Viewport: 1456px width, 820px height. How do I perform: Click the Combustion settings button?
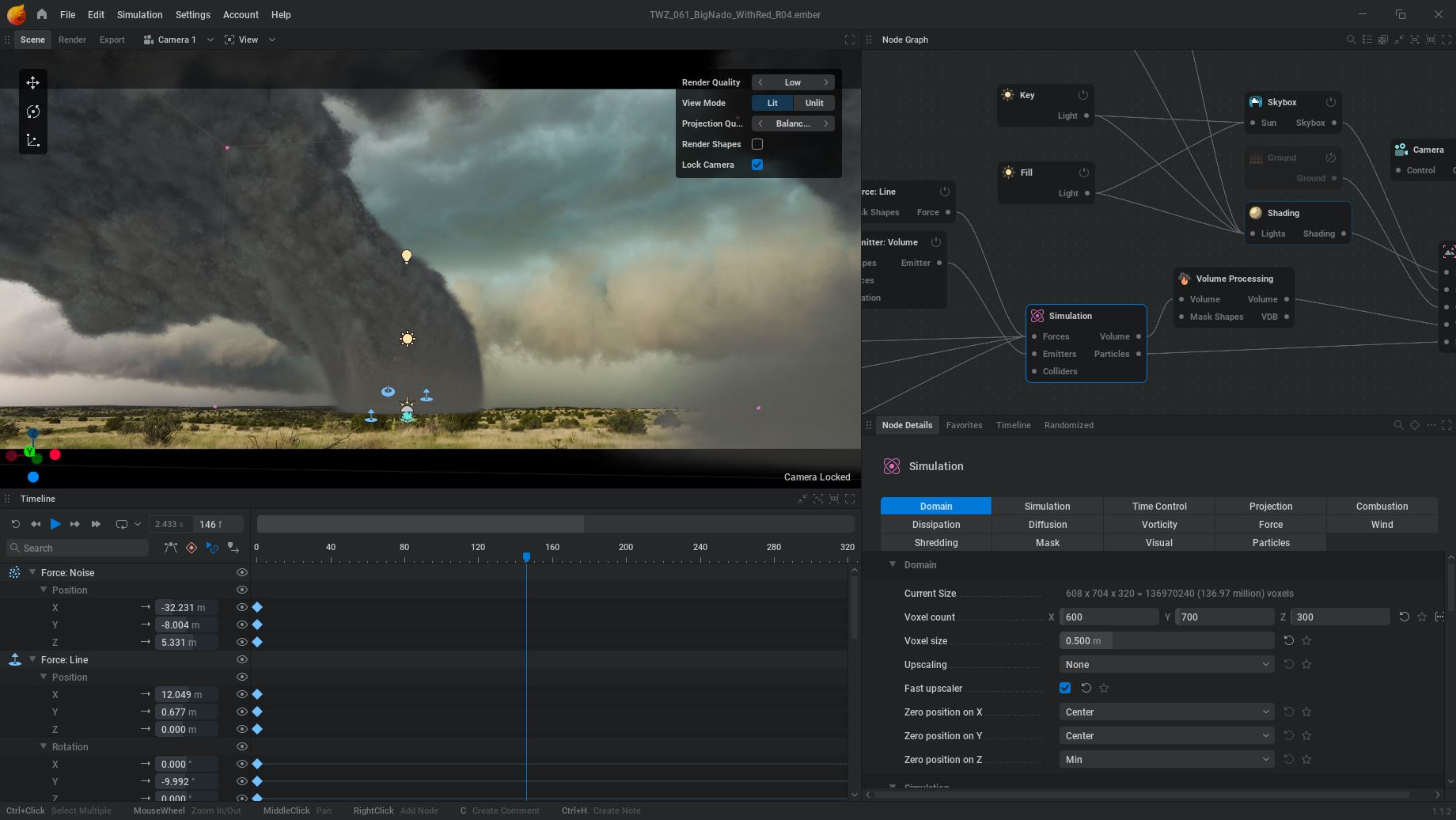1381,506
